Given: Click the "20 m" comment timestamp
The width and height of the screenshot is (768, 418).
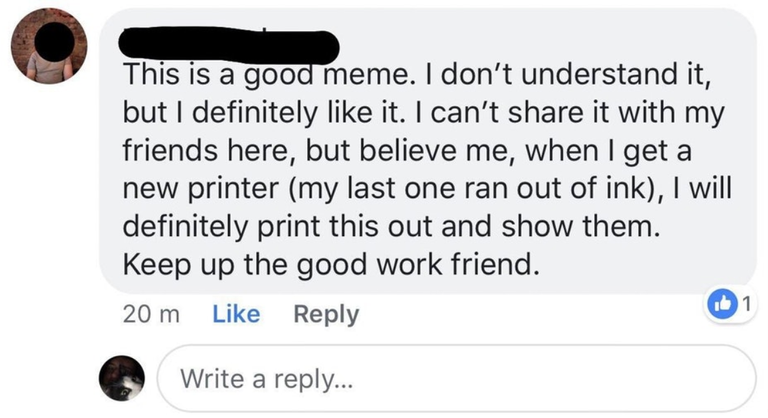Looking at the screenshot, I should [150, 314].
